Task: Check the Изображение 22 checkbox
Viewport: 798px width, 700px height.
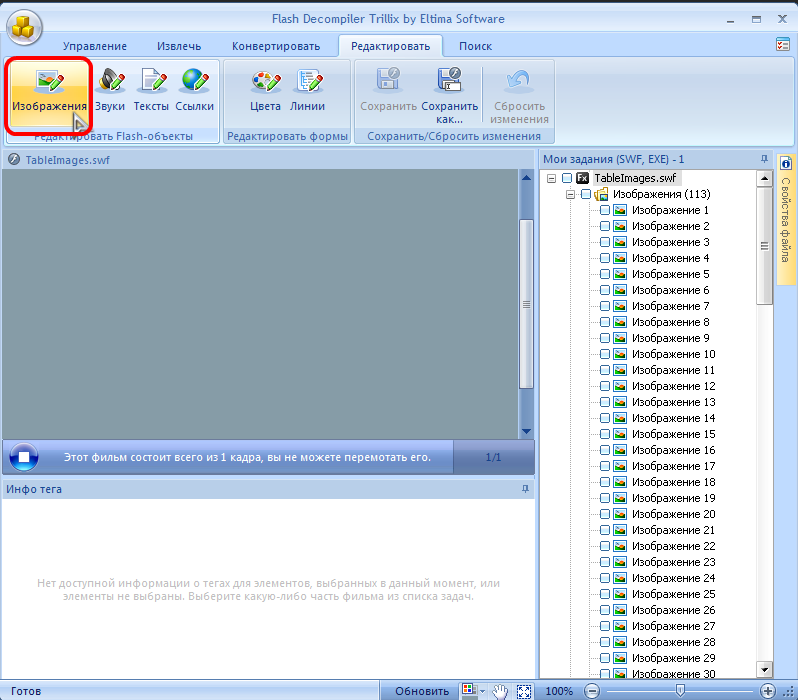Action: [x=605, y=546]
